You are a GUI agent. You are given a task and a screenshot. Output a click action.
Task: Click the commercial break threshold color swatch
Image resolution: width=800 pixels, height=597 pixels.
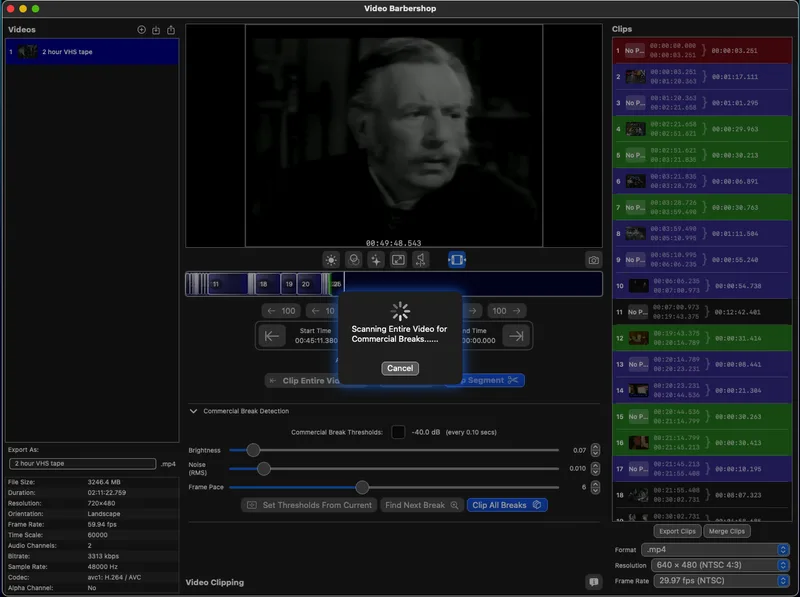click(x=398, y=432)
